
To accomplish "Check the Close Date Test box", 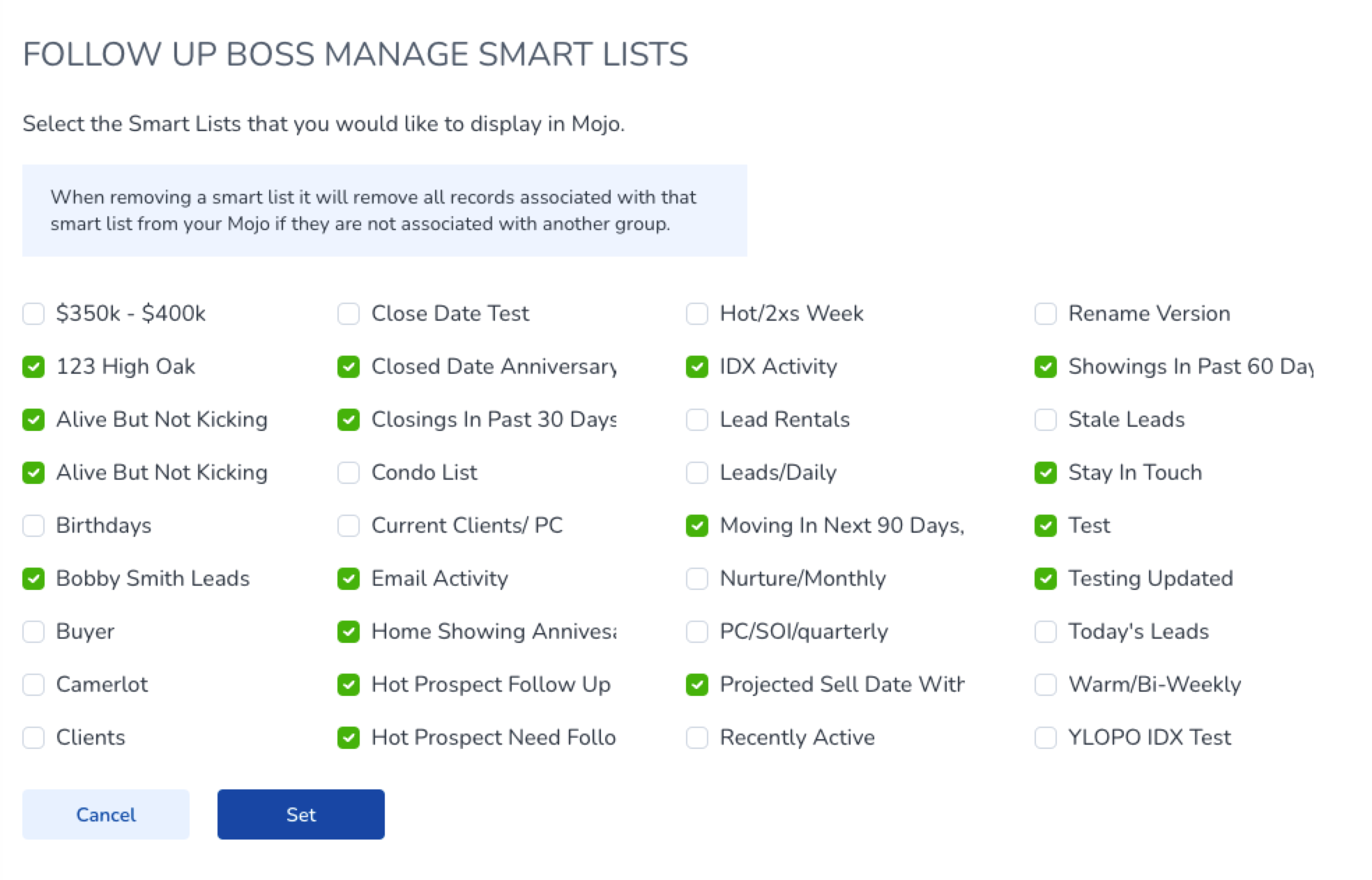I will 349,314.
